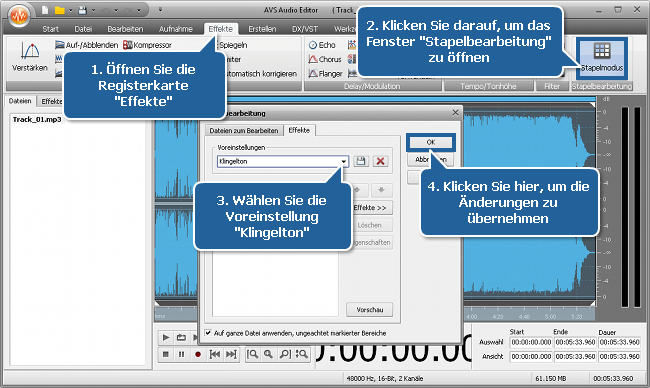Click the Vorschau button

click(369, 310)
